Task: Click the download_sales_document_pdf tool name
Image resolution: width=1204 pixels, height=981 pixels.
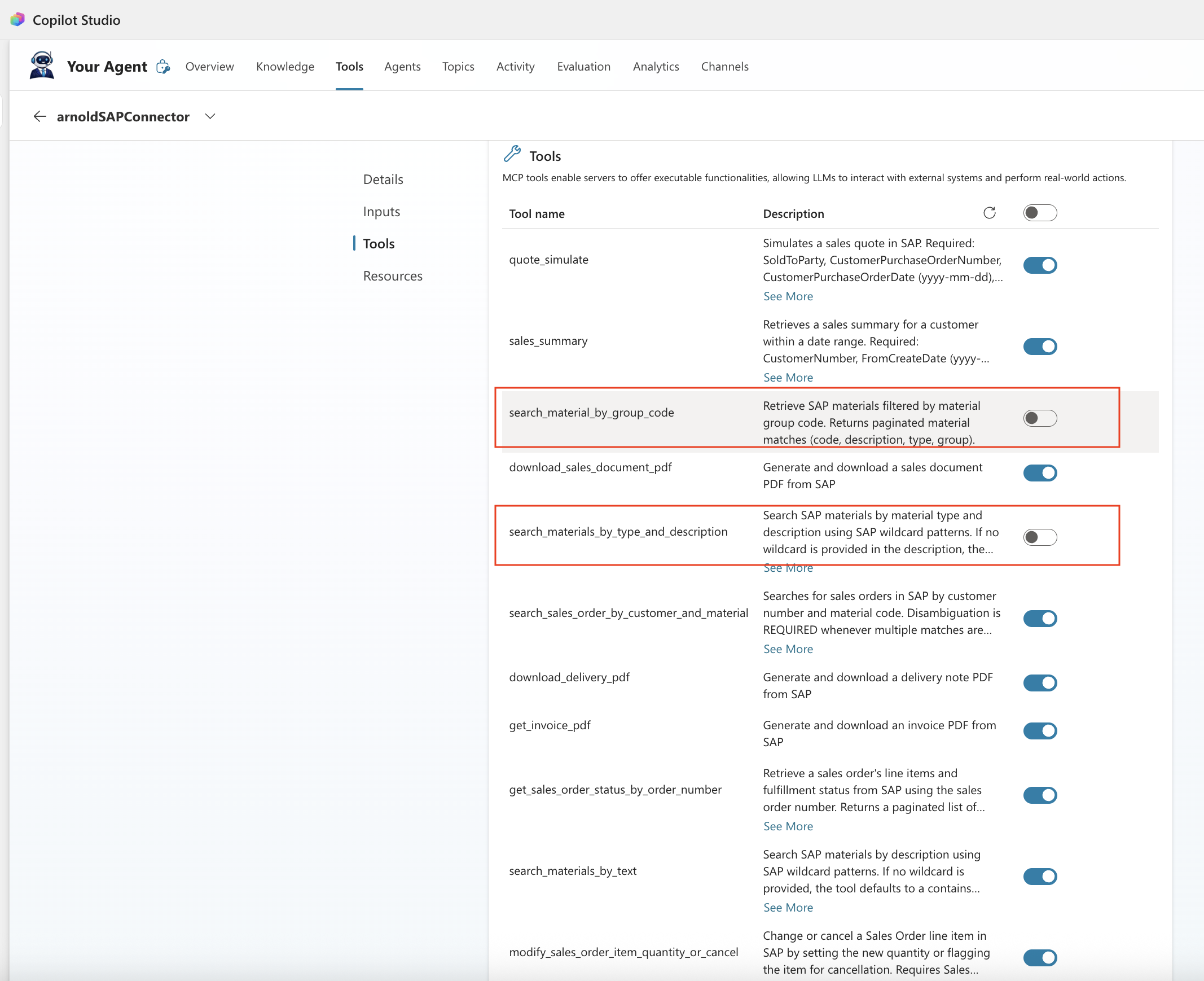Action: 590,467
